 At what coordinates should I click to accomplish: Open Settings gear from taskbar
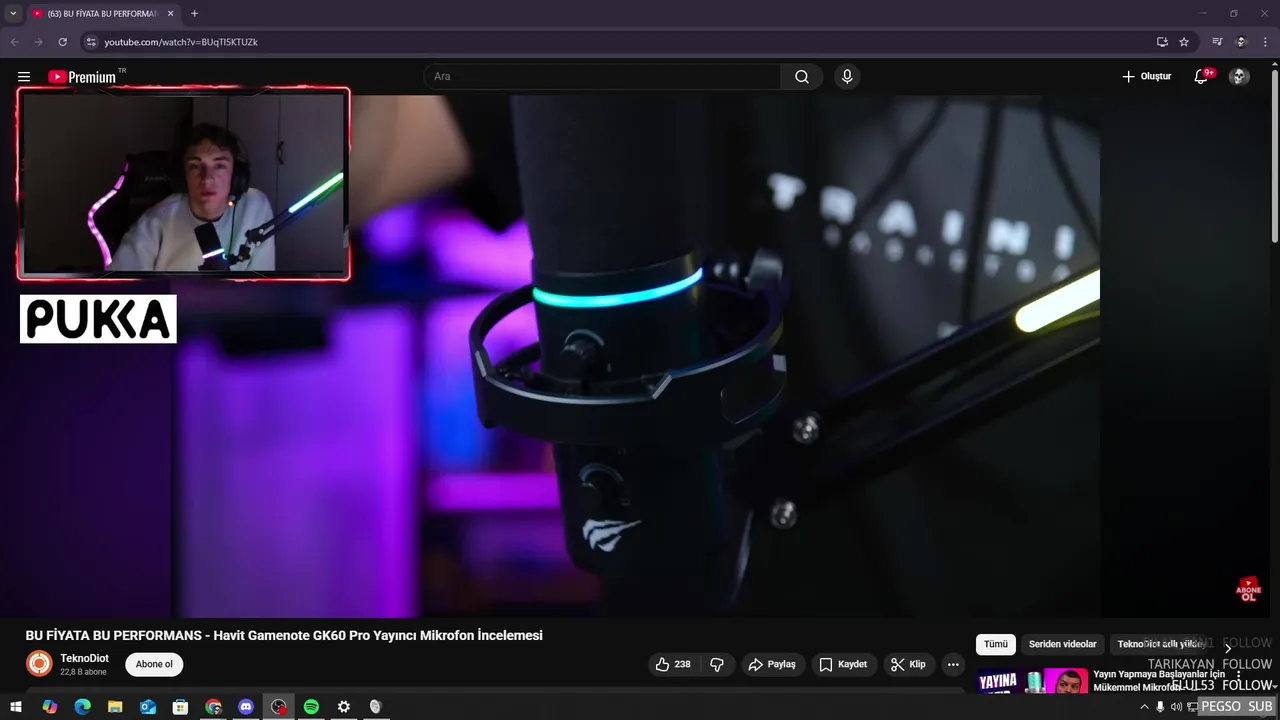click(344, 707)
